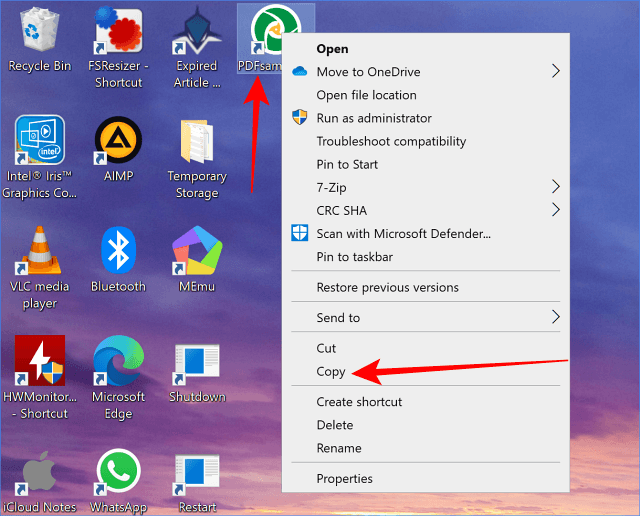Choose Restore previous versions
Viewport: 640px width, 516px height.
tap(426, 287)
